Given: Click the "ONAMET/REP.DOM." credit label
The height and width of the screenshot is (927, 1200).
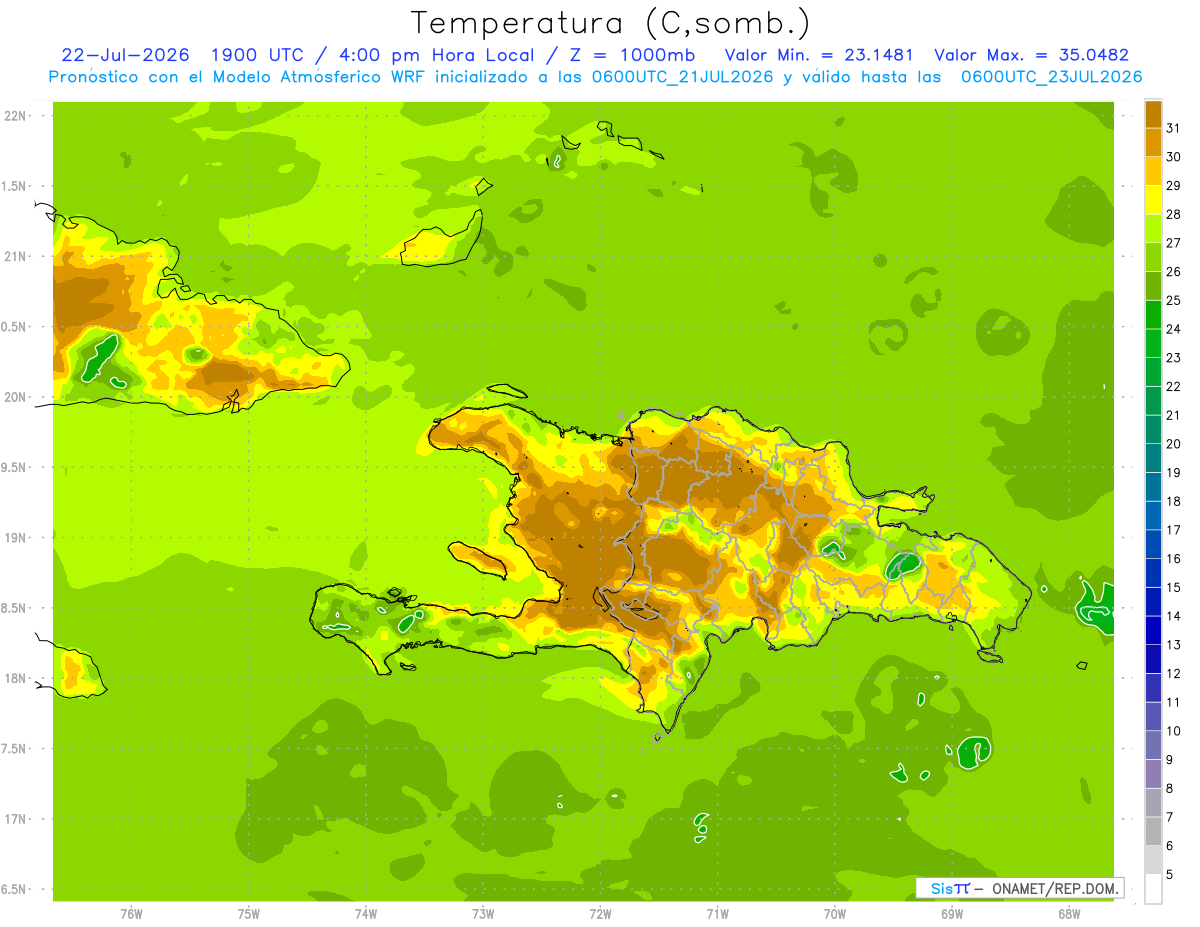Looking at the screenshot, I should pyautogui.click(x=1054, y=888).
